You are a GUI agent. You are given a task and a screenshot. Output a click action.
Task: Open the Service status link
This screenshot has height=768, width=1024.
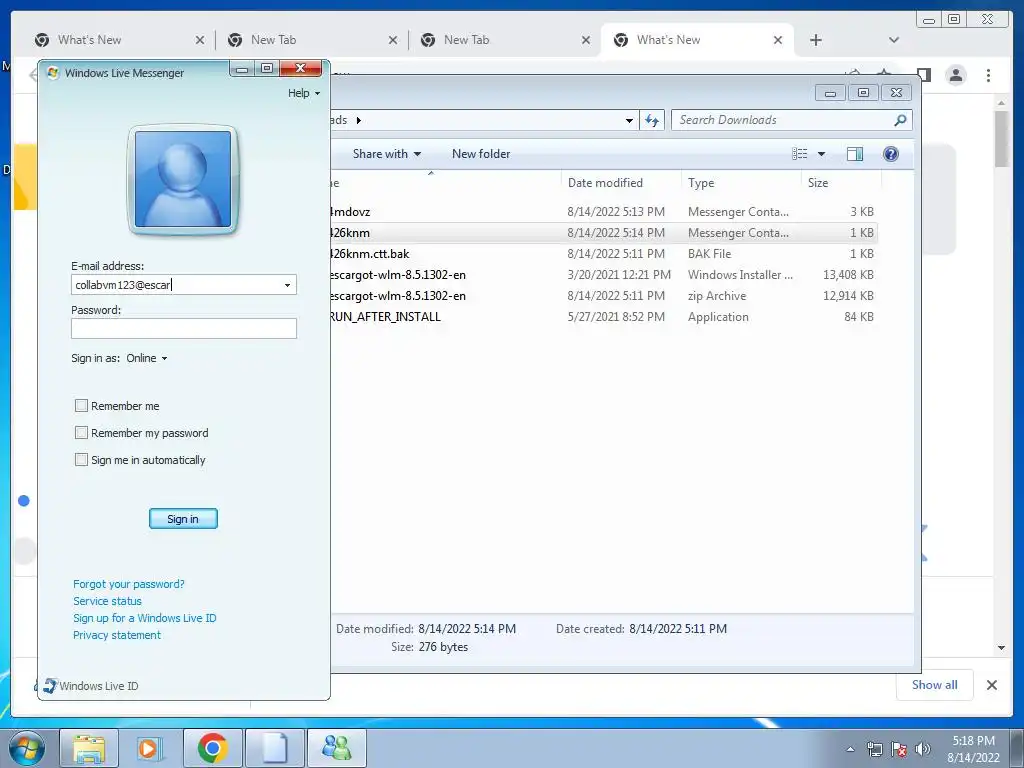click(107, 601)
